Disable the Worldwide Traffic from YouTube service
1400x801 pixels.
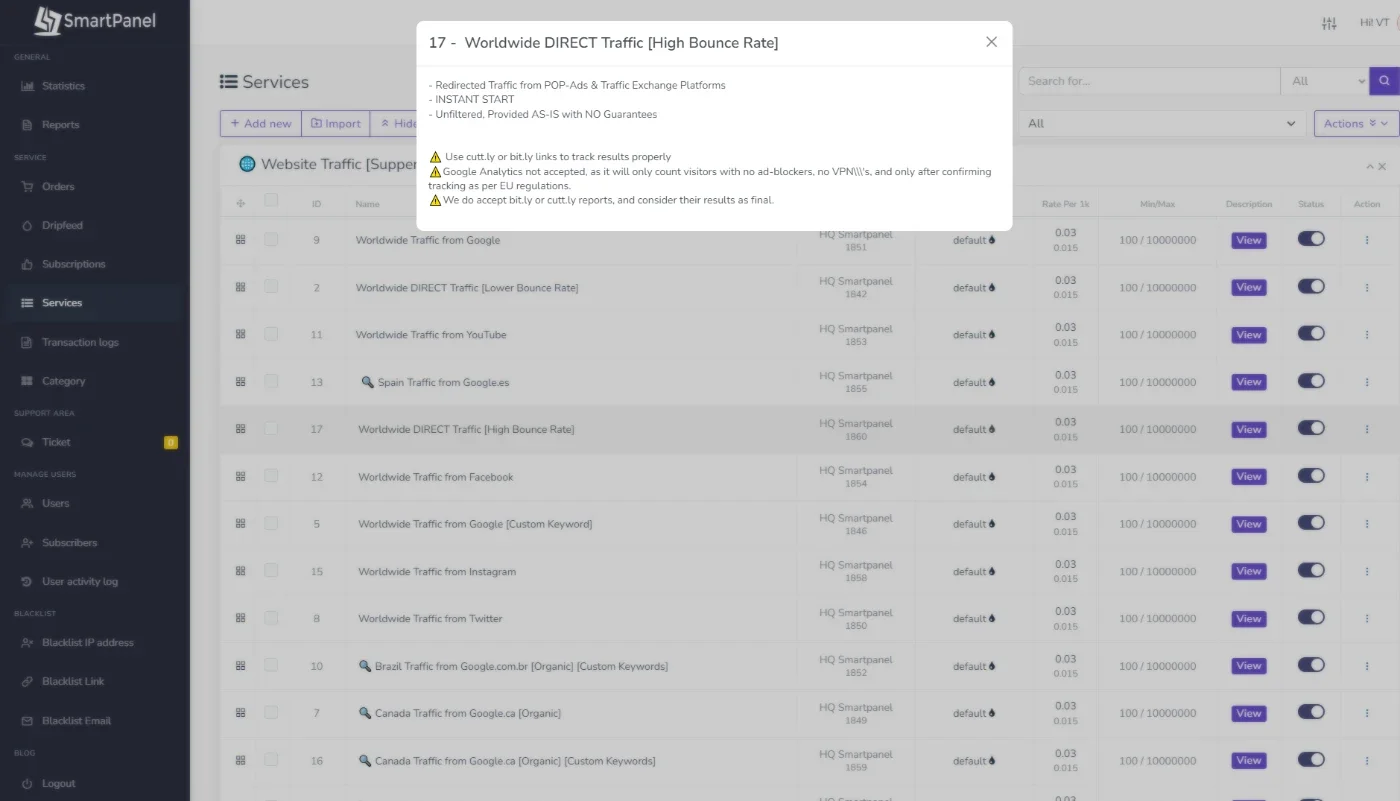1311,333
